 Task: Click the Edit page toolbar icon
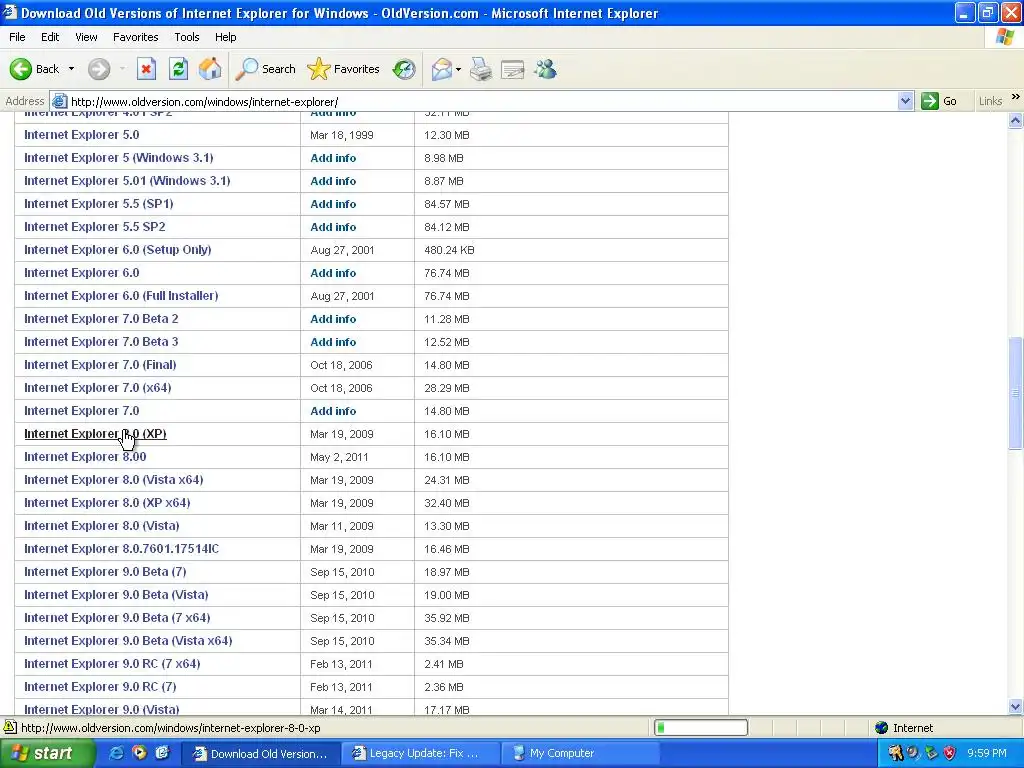coord(513,69)
